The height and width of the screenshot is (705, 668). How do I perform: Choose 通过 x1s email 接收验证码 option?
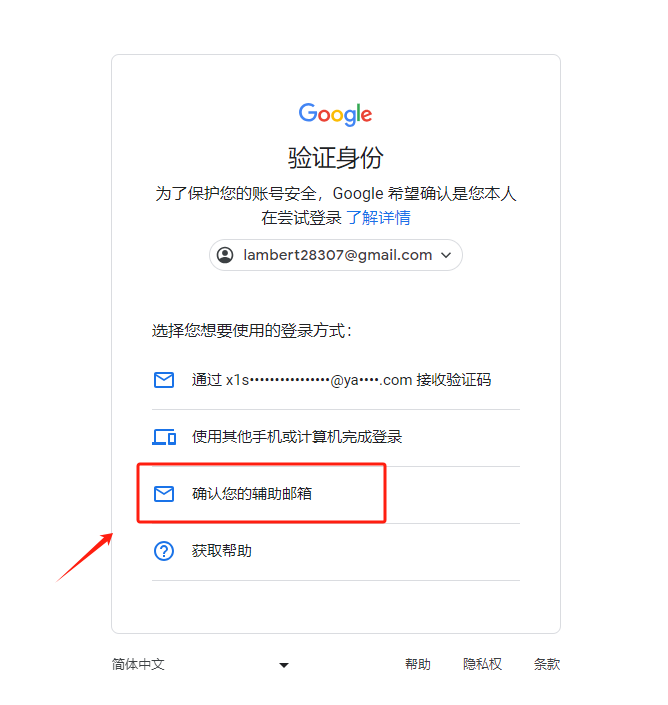[x=336, y=380]
